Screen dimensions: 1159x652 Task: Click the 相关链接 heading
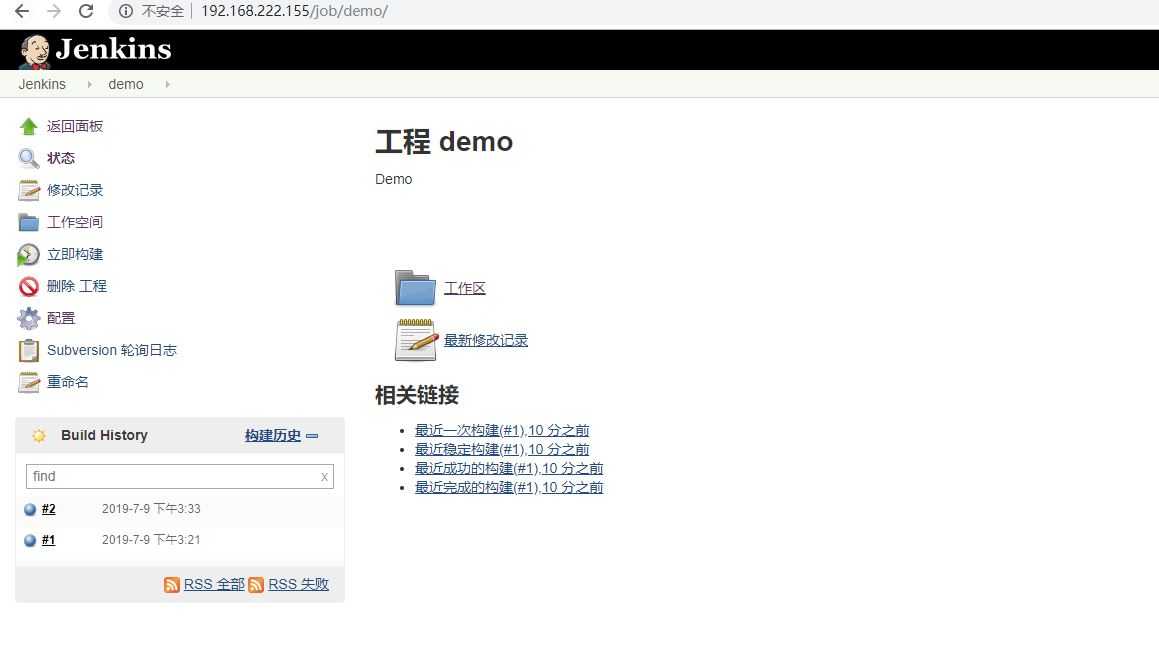tap(417, 395)
